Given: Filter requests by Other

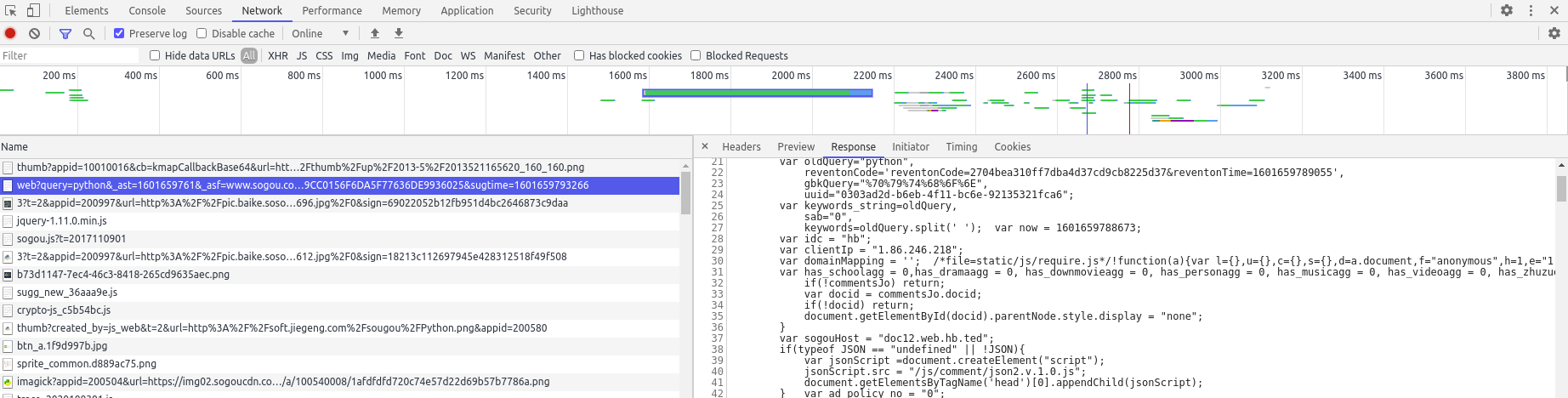Looking at the screenshot, I should click(x=547, y=55).
